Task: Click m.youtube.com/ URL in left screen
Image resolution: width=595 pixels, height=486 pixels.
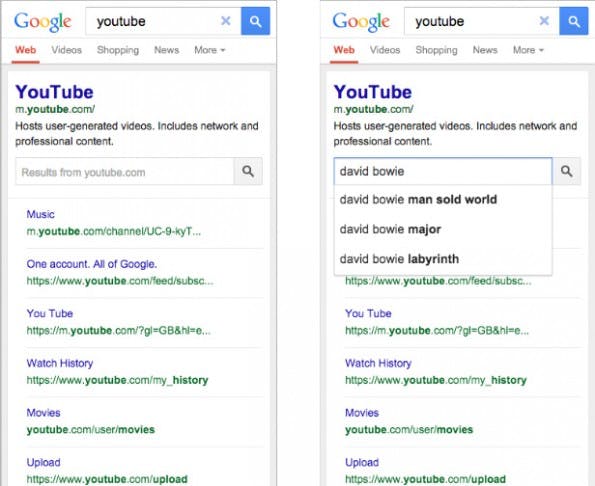Action: coord(55,109)
